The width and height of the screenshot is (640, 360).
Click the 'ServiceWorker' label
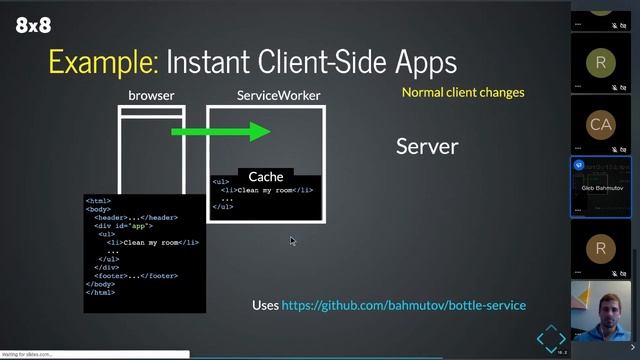click(x=278, y=96)
